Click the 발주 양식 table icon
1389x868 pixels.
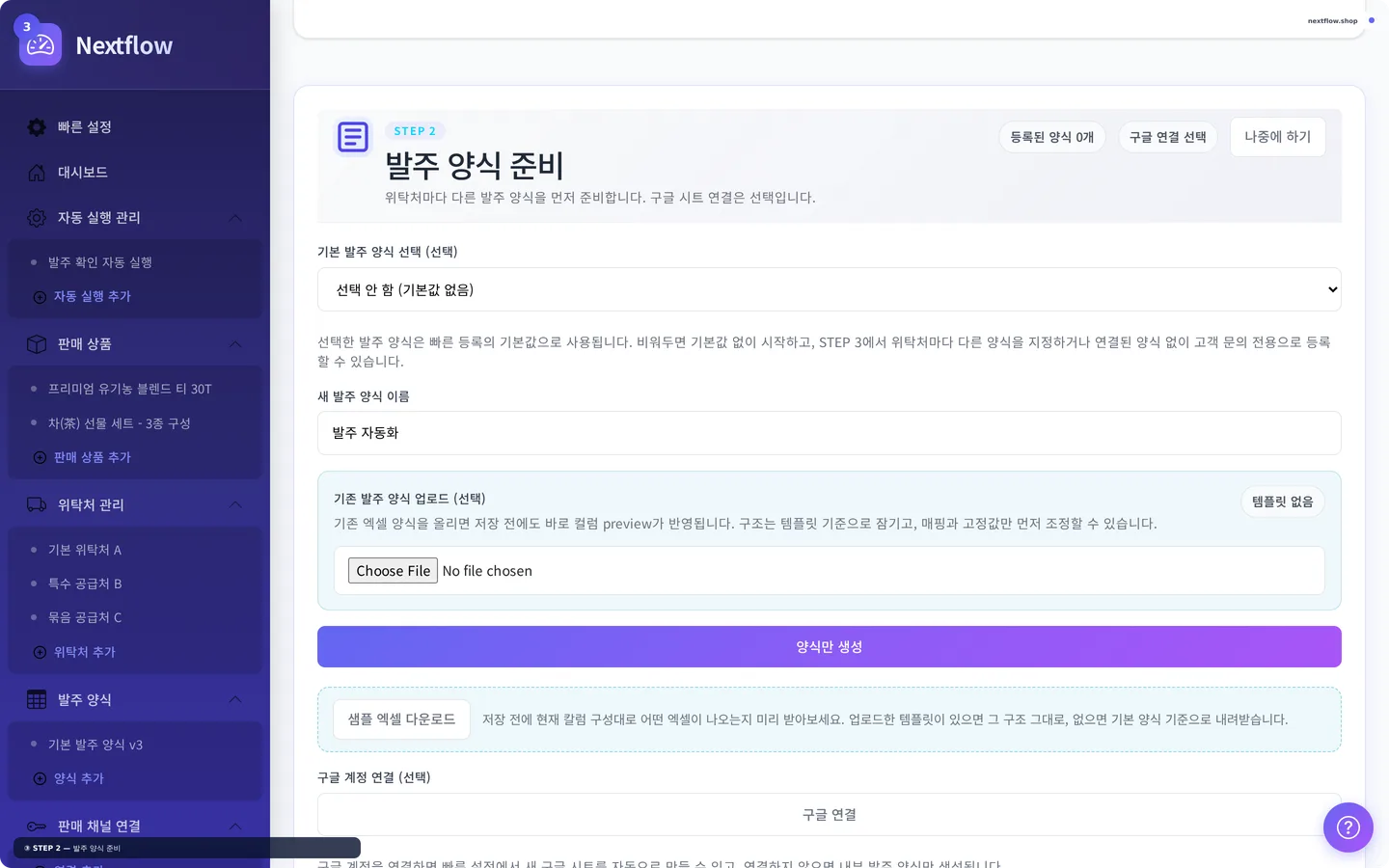[36, 699]
